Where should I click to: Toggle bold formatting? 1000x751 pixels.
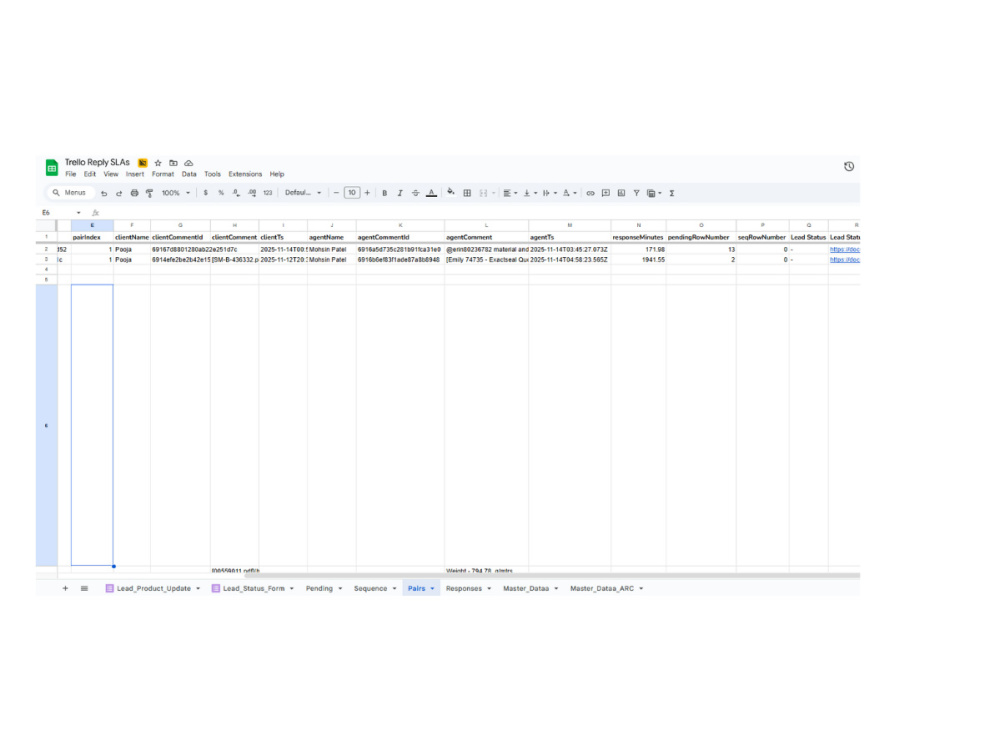[385, 193]
